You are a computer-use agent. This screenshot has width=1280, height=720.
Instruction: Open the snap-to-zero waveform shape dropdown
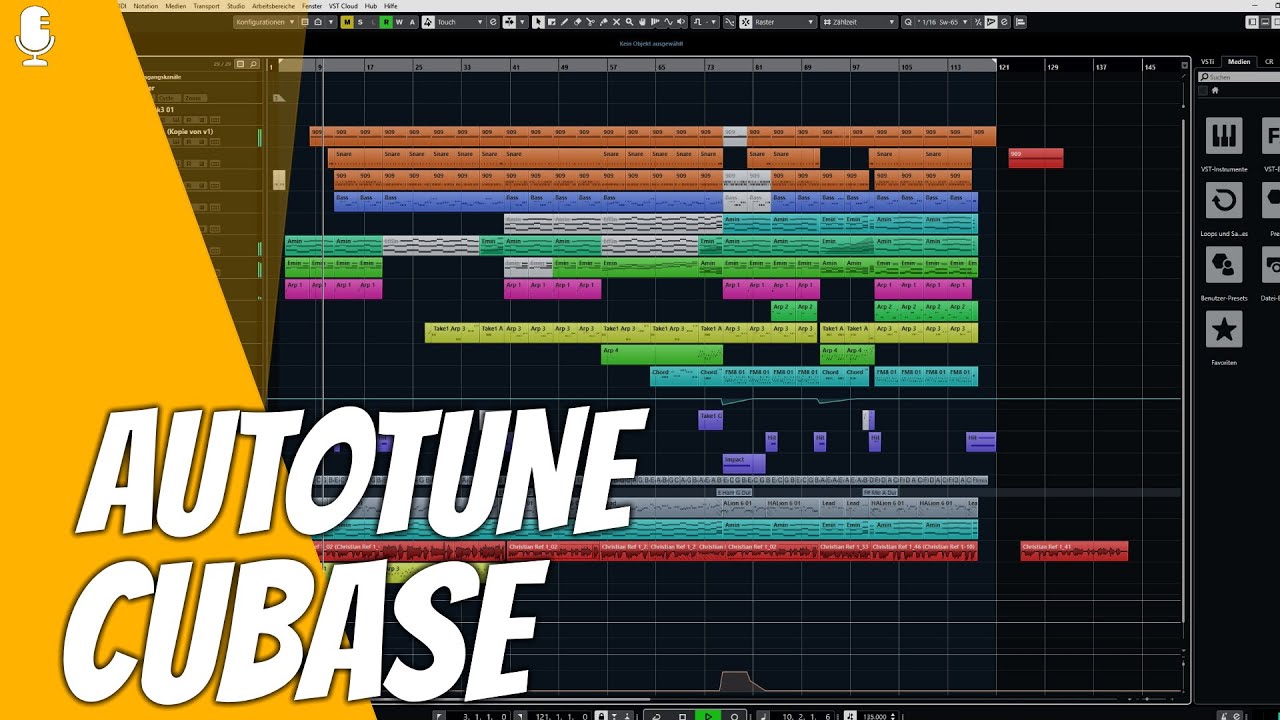pyautogui.click(x=706, y=22)
